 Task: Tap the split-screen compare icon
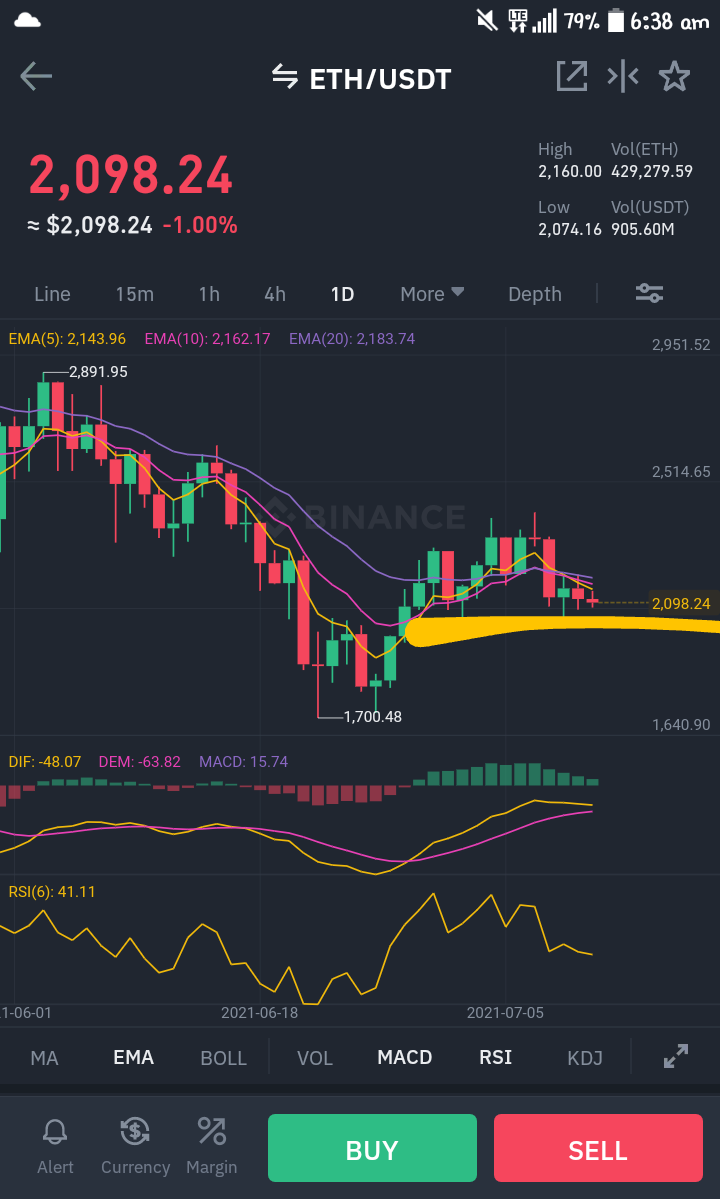click(x=623, y=76)
